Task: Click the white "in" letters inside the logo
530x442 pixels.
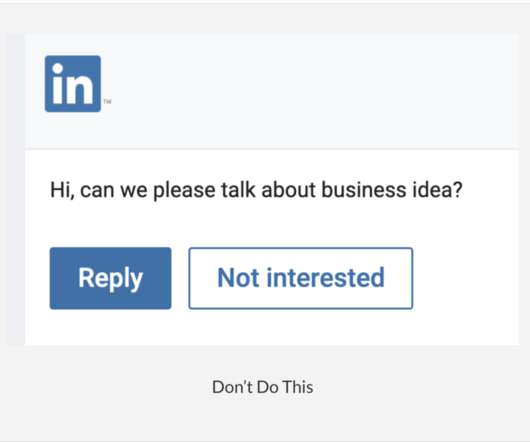Action: (x=72, y=83)
